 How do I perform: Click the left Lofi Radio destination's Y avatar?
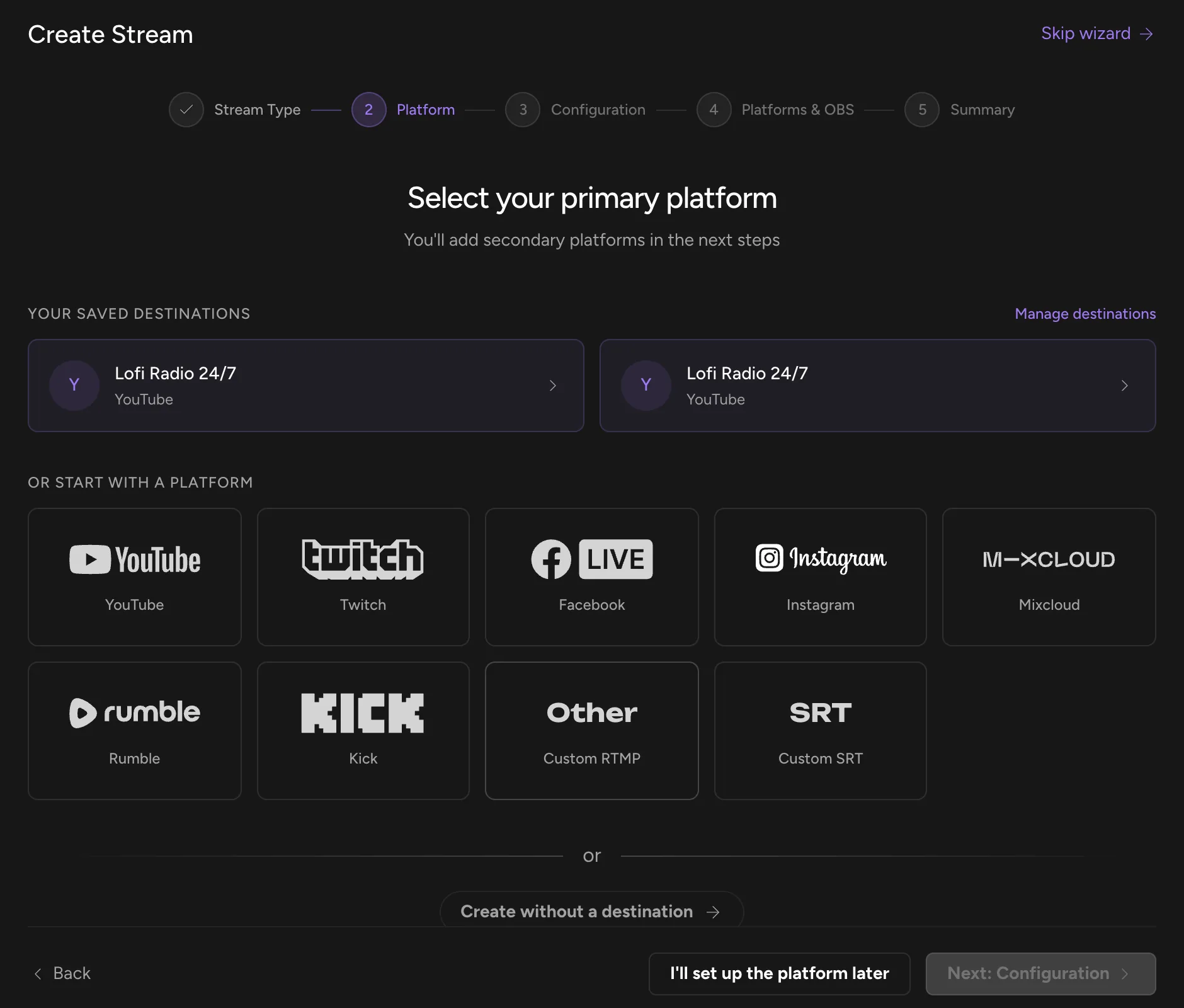click(x=74, y=386)
